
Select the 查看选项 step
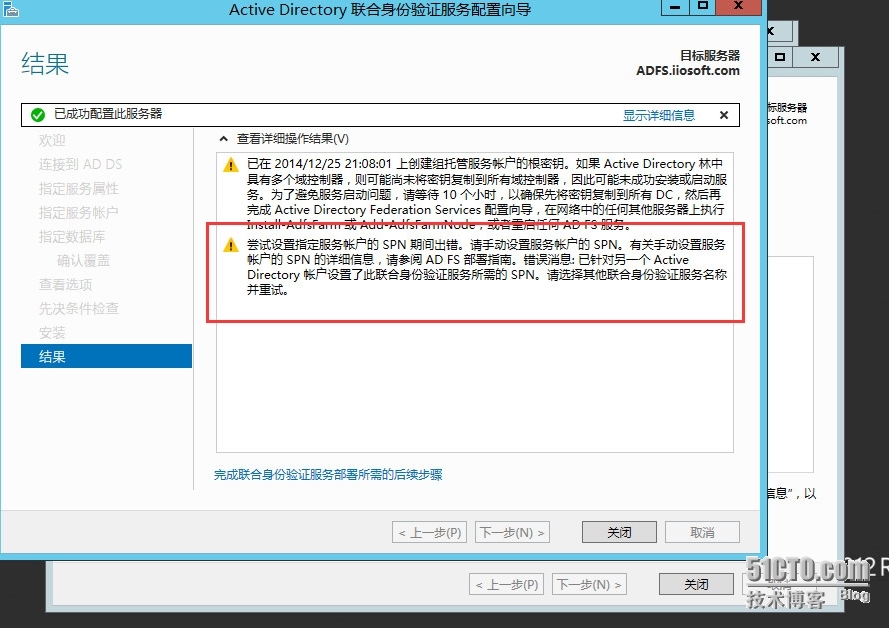(65, 285)
